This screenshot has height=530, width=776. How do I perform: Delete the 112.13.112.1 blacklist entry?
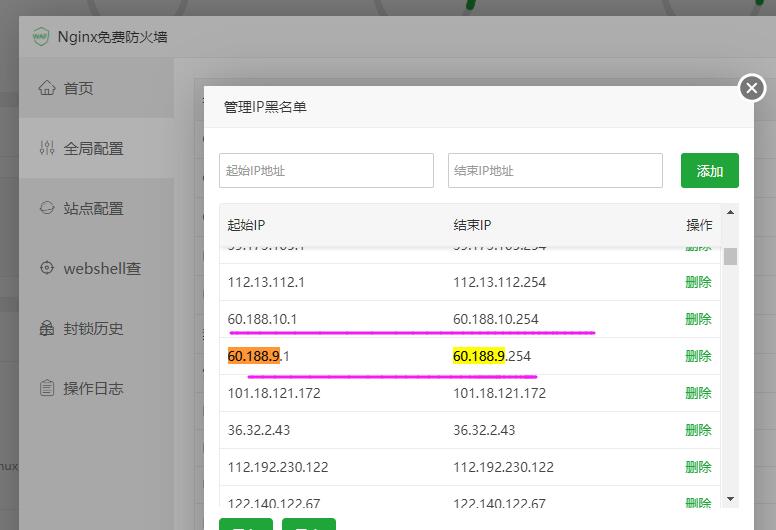(x=698, y=282)
